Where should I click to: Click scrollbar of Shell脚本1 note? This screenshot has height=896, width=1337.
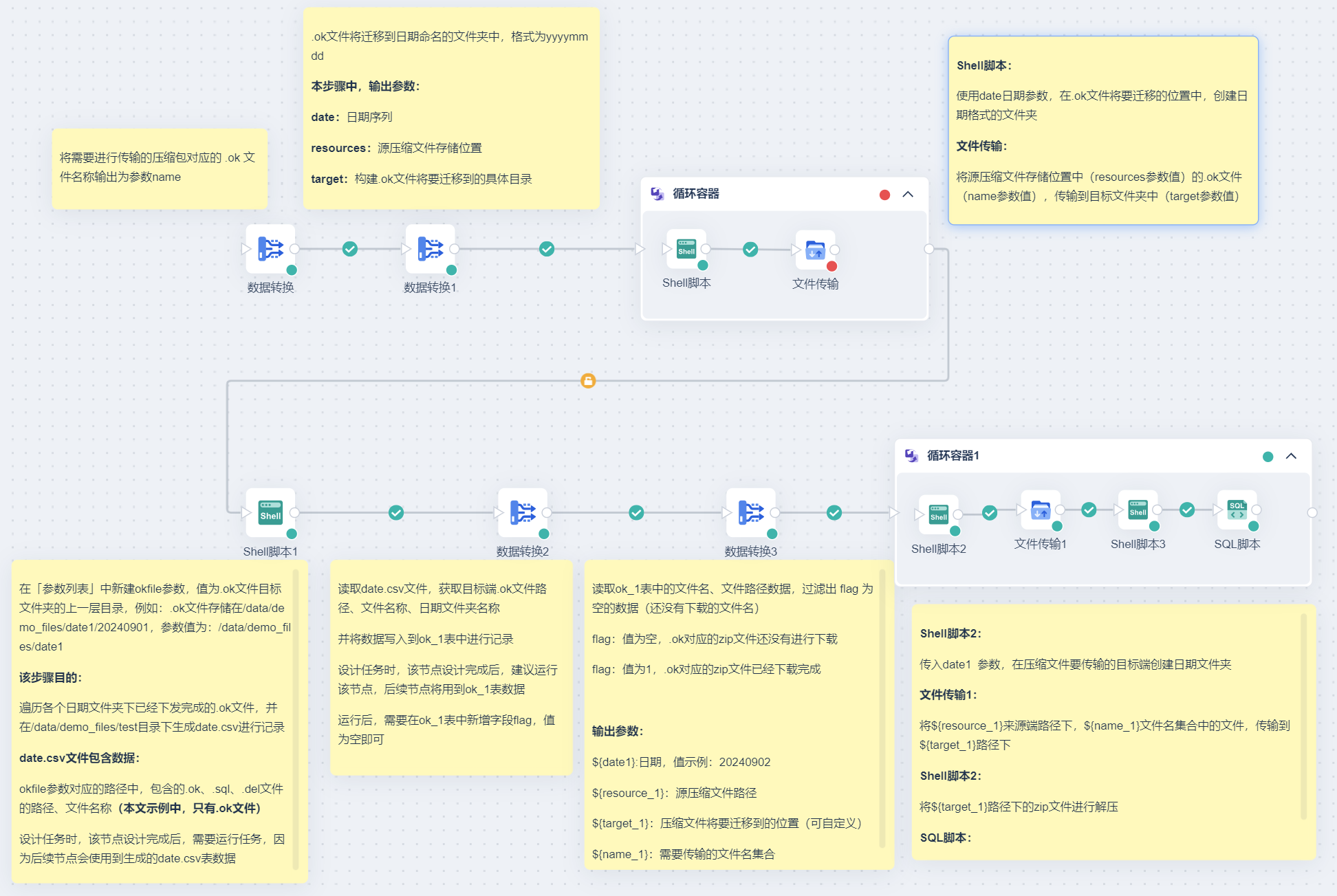[x=296, y=719]
